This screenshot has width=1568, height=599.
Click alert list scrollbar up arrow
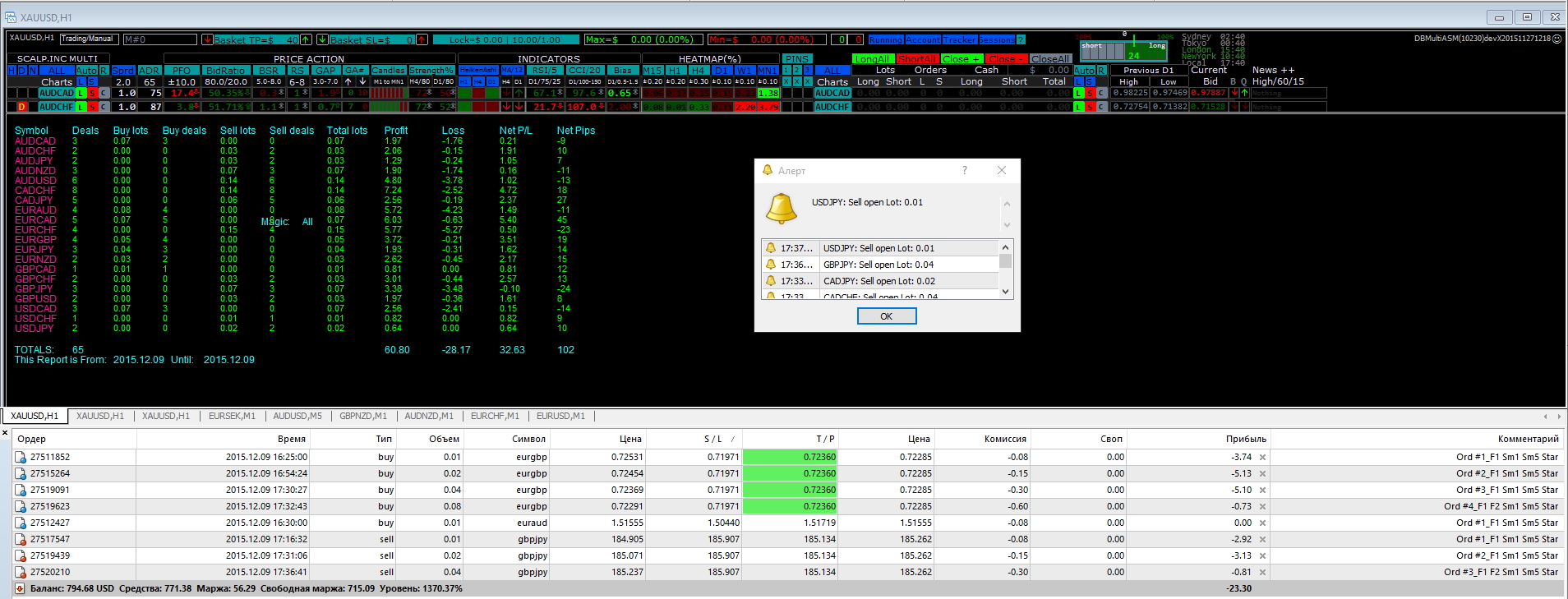[1005, 247]
